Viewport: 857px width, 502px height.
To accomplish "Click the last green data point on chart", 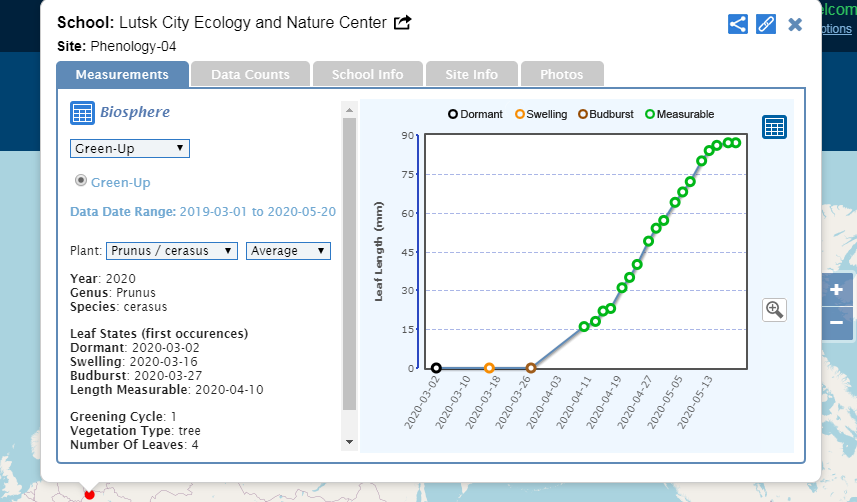I will point(736,143).
